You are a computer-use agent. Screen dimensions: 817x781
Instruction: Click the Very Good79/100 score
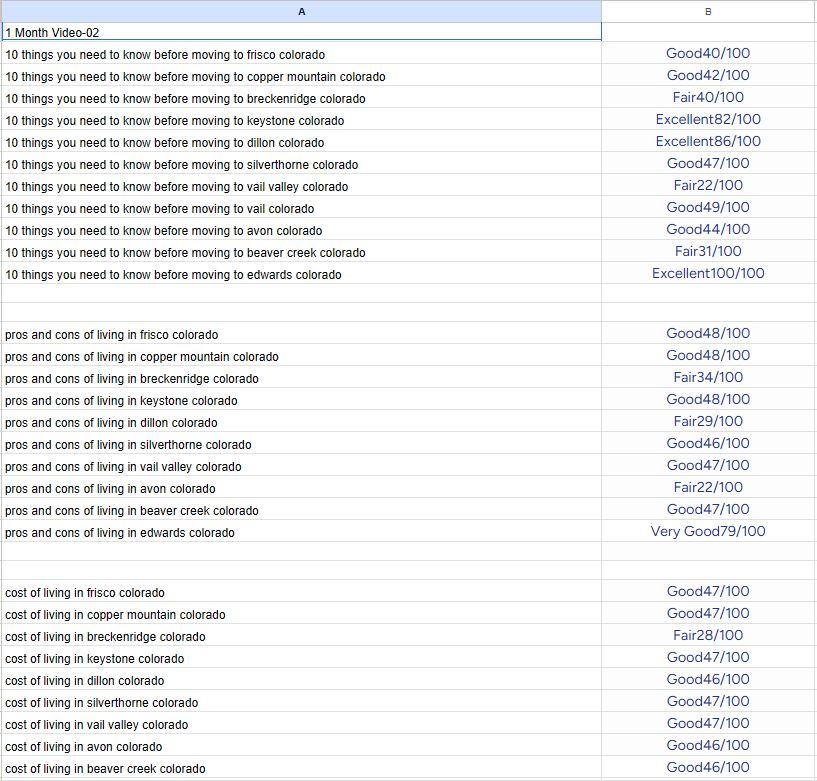click(708, 532)
